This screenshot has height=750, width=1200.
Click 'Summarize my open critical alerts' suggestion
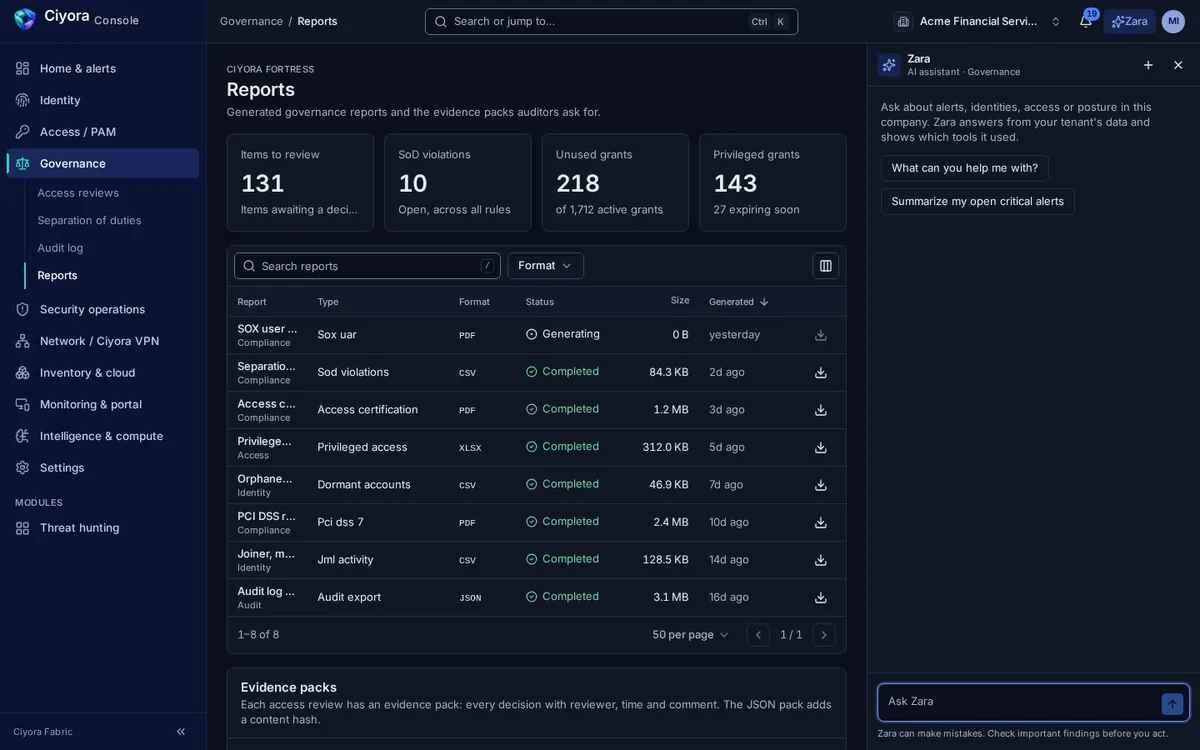point(977,201)
